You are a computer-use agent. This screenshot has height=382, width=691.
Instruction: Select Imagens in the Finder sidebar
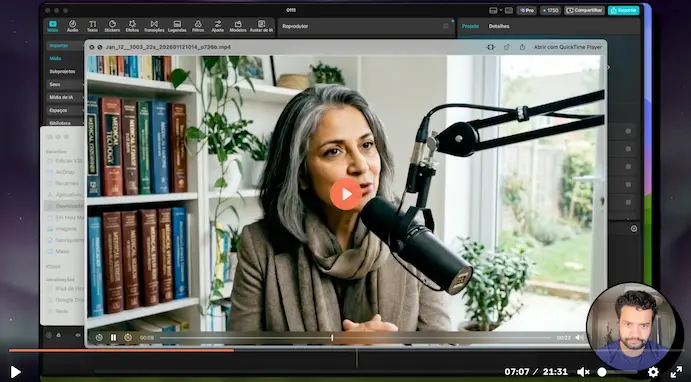point(62,229)
